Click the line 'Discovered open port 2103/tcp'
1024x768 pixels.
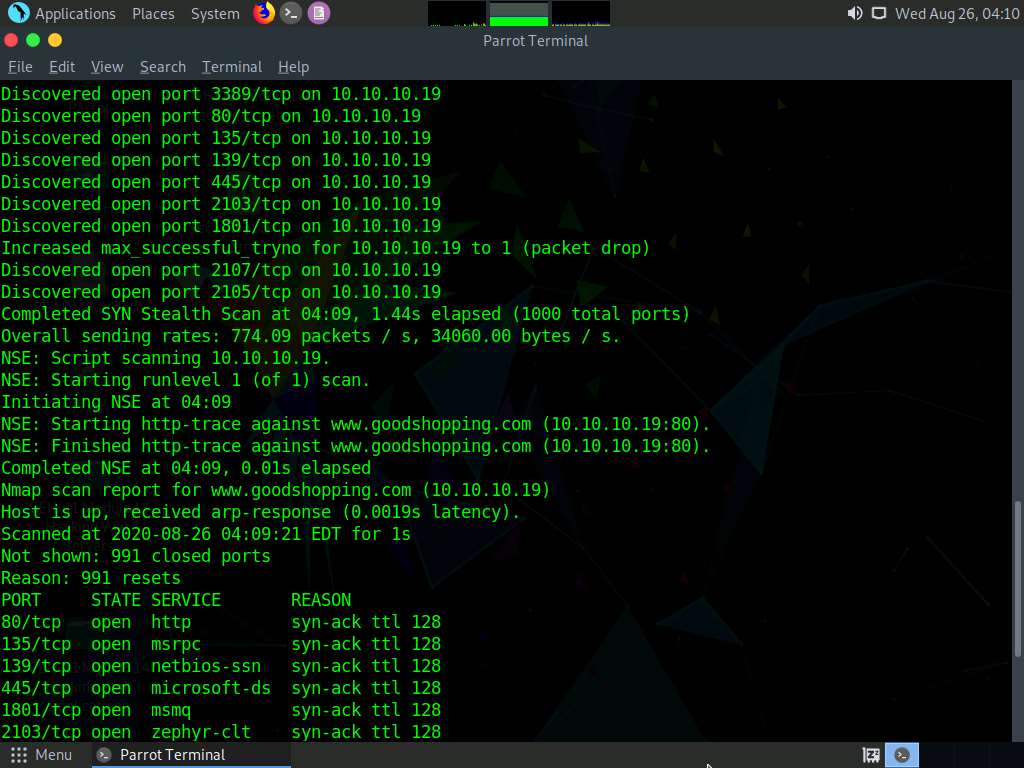[x=221, y=204]
